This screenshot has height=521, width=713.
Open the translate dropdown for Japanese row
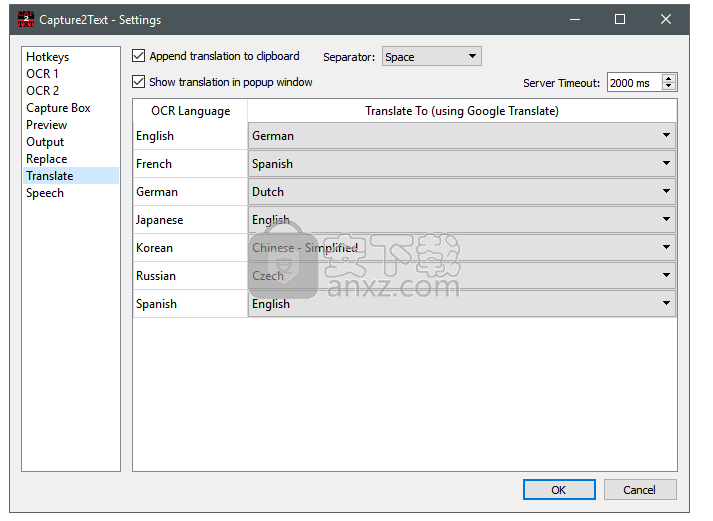tap(462, 220)
